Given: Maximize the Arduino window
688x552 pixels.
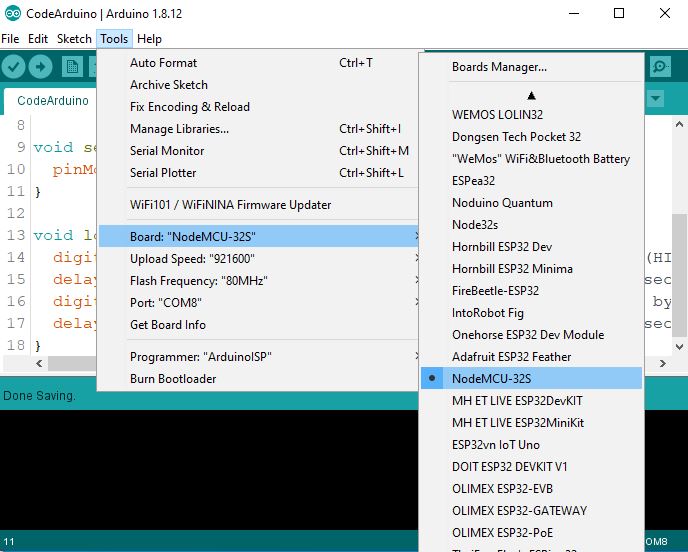Looking at the screenshot, I should (619, 14).
